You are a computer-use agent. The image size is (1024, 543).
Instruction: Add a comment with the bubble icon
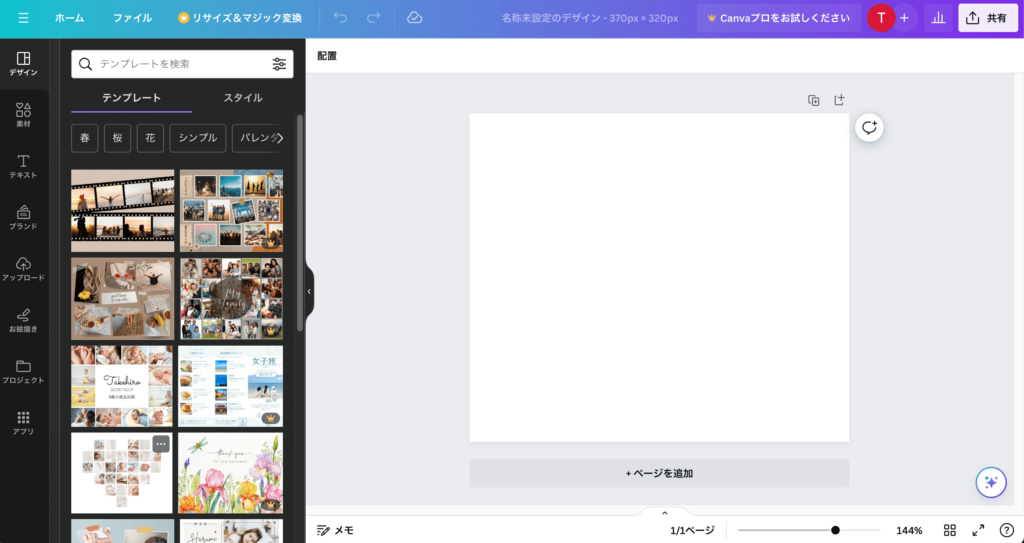point(869,127)
